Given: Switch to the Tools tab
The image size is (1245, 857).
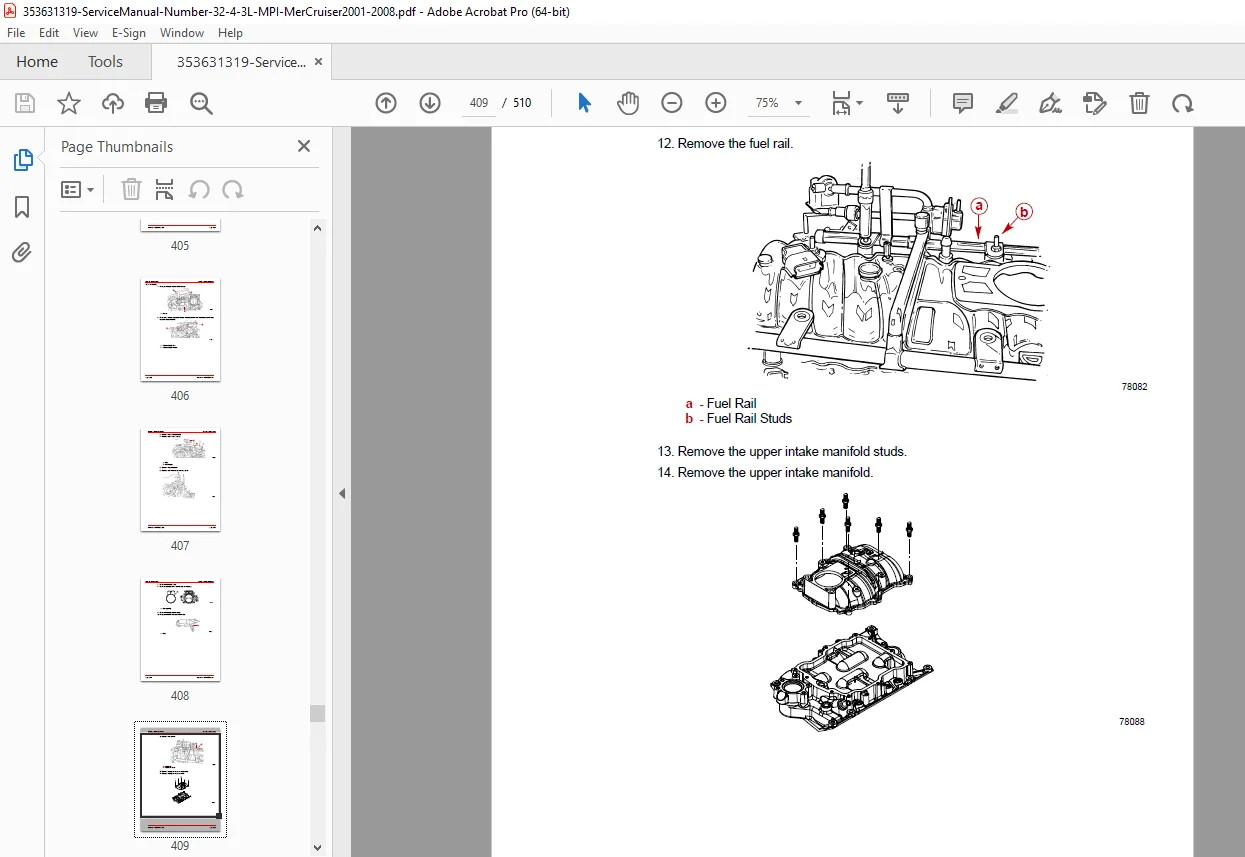Looking at the screenshot, I should coord(105,62).
